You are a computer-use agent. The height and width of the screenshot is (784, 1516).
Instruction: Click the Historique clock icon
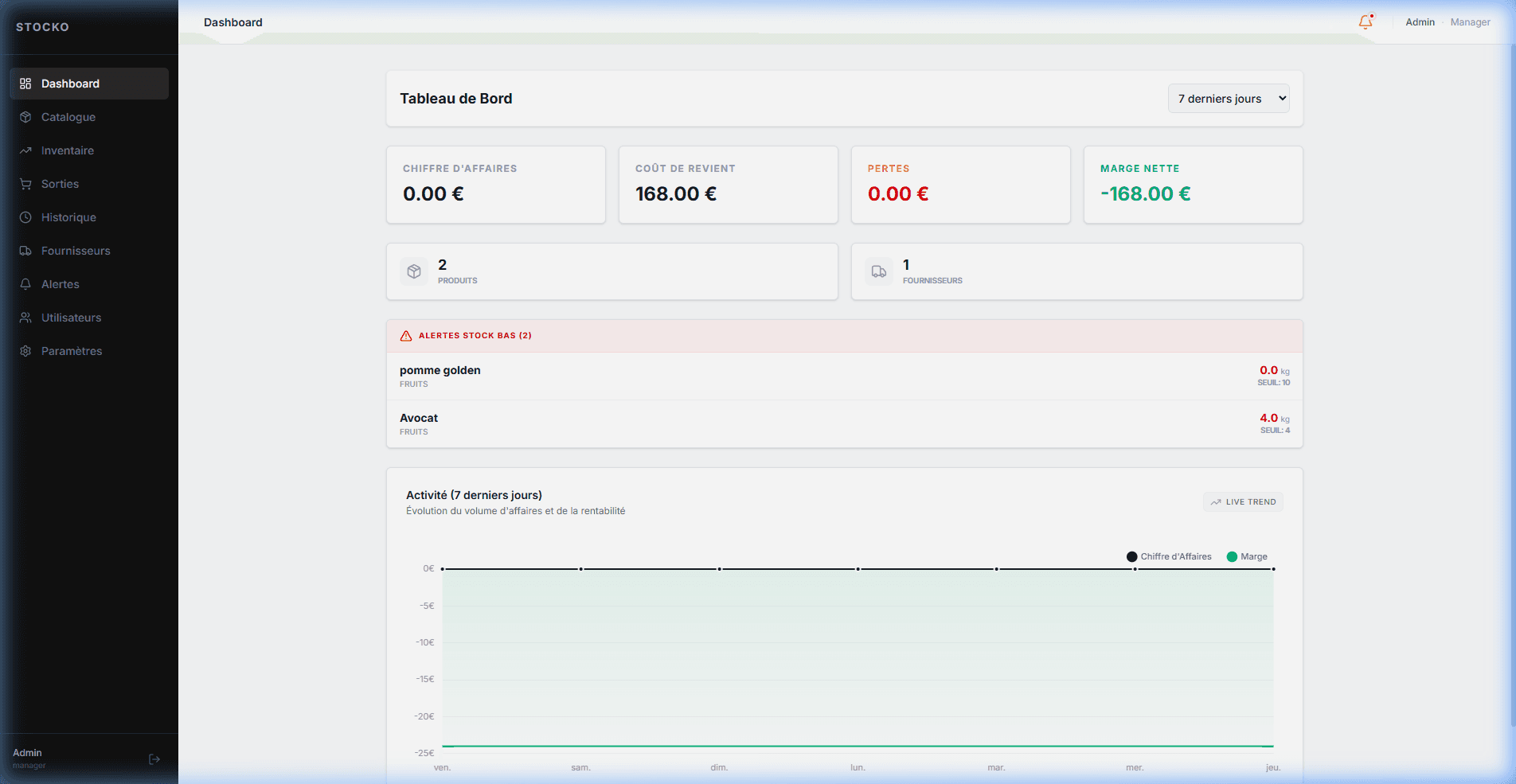pyautogui.click(x=25, y=217)
